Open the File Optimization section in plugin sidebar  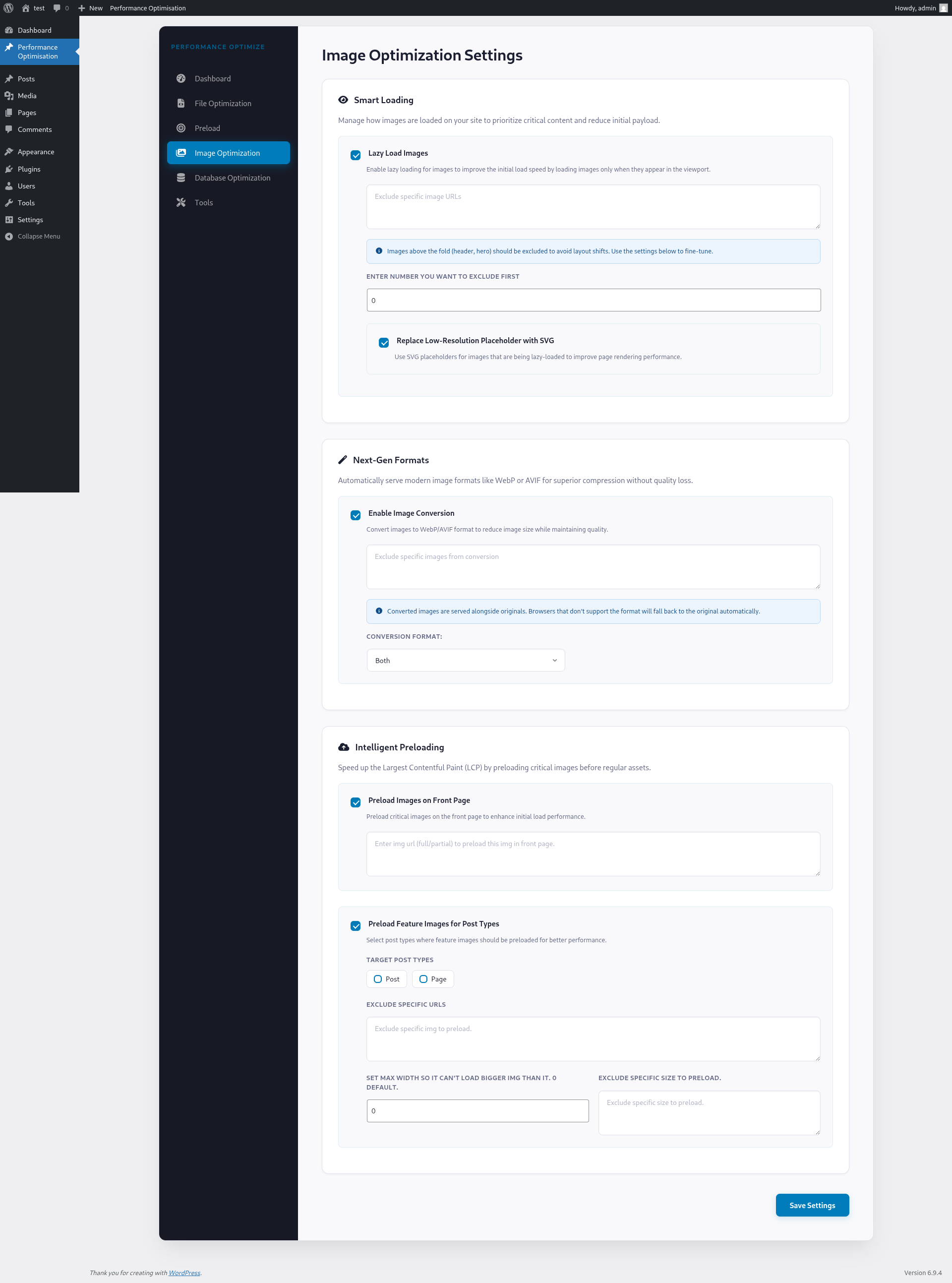pyautogui.click(x=223, y=103)
